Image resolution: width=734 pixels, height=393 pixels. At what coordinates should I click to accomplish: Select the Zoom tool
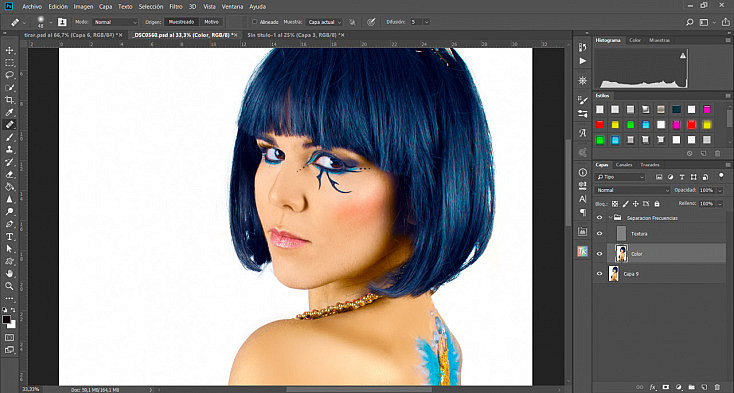[9, 286]
